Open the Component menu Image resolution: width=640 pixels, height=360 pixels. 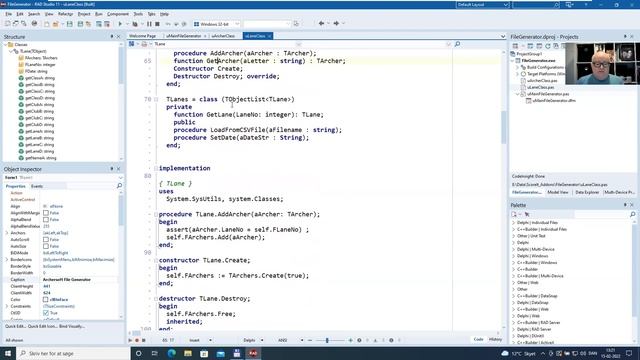tap(118, 14)
